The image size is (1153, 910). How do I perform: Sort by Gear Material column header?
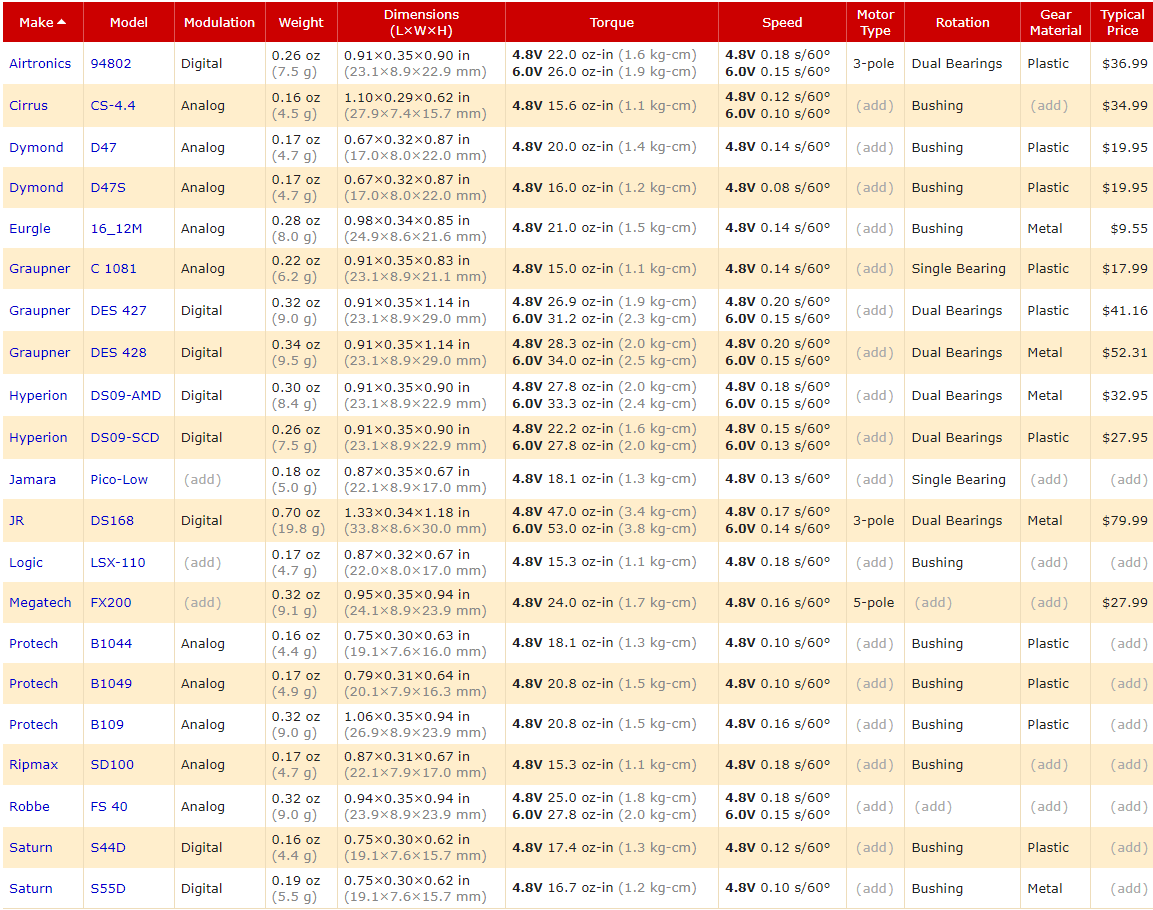(1055, 22)
